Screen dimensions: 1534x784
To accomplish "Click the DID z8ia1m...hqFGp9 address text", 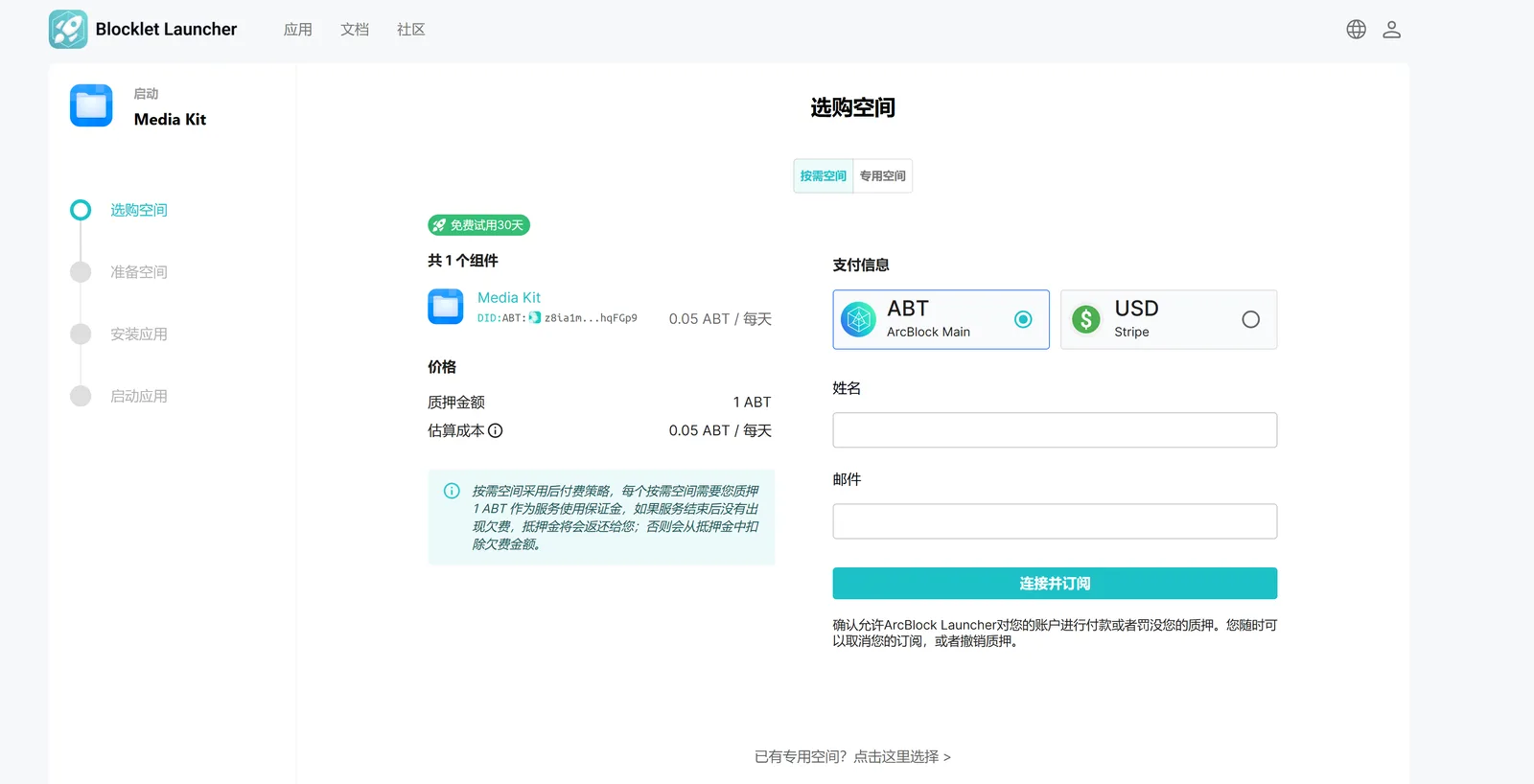I will (591, 318).
